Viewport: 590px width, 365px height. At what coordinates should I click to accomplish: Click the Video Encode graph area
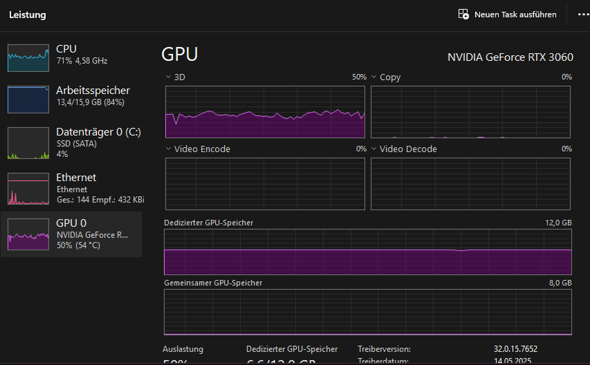(265, 184)
